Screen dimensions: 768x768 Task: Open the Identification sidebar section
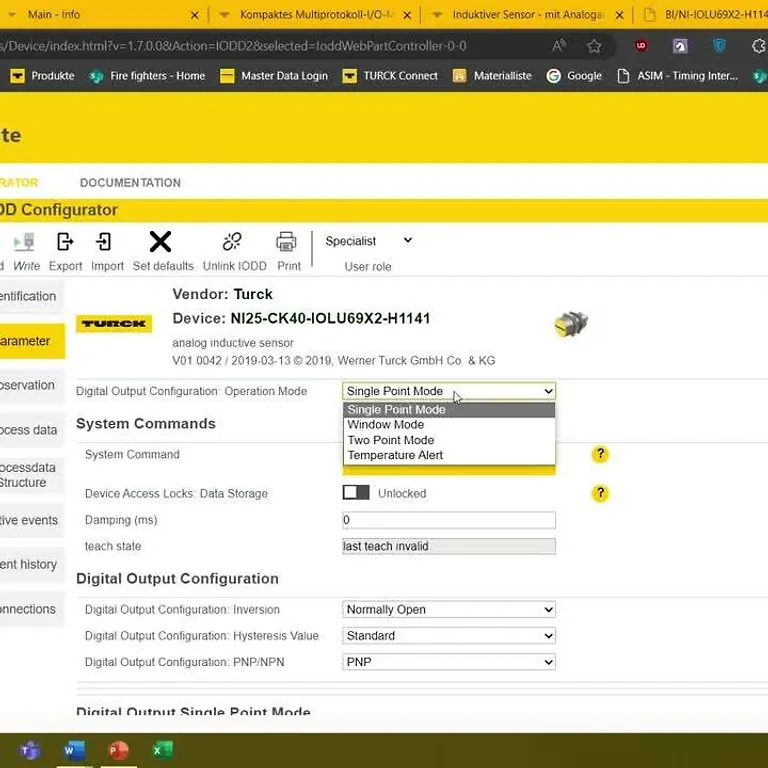coord(32,296)
